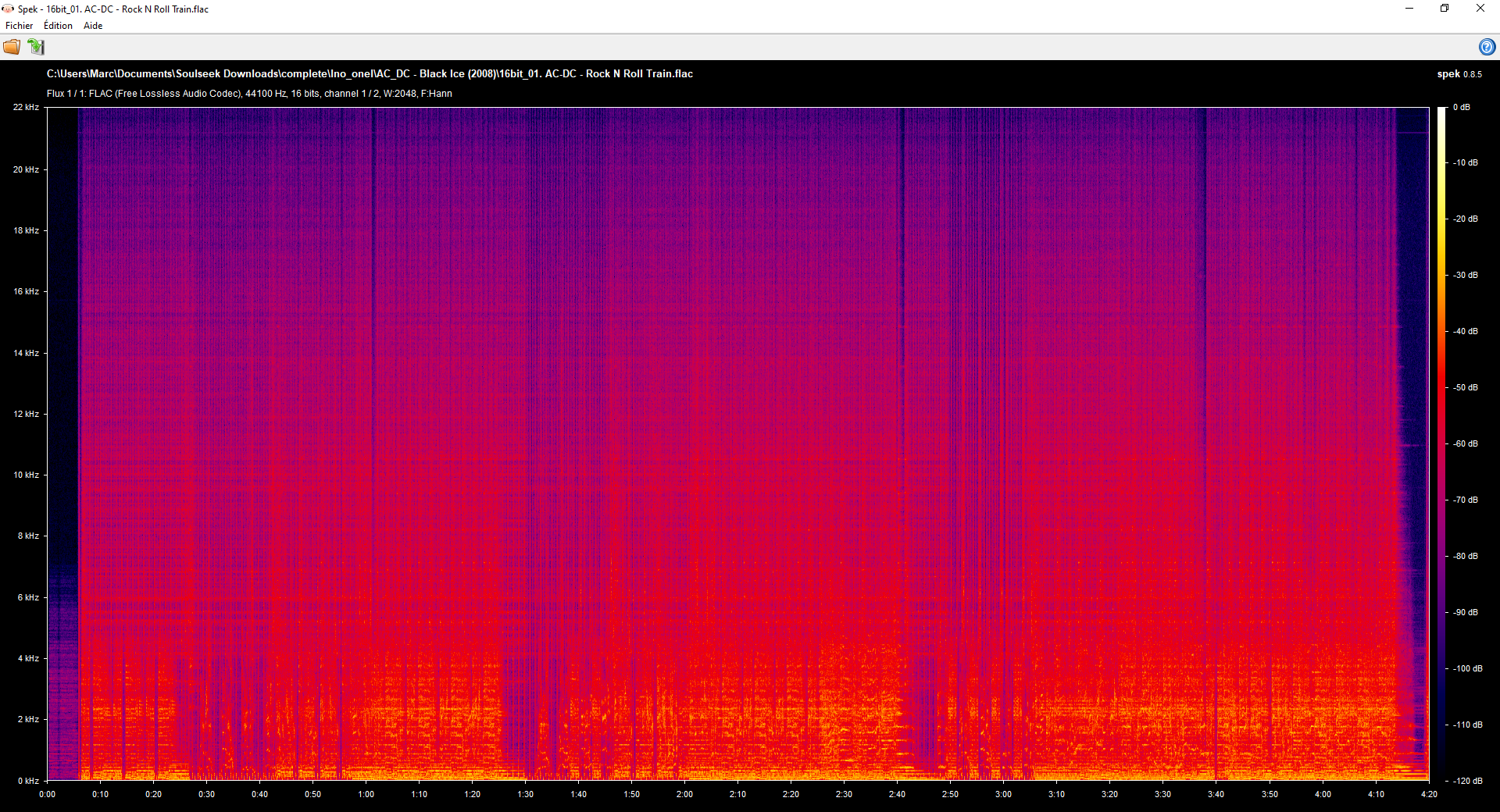1500x812 pixels.
Task: Restore down the Spek window
Action: (1445, 9)
